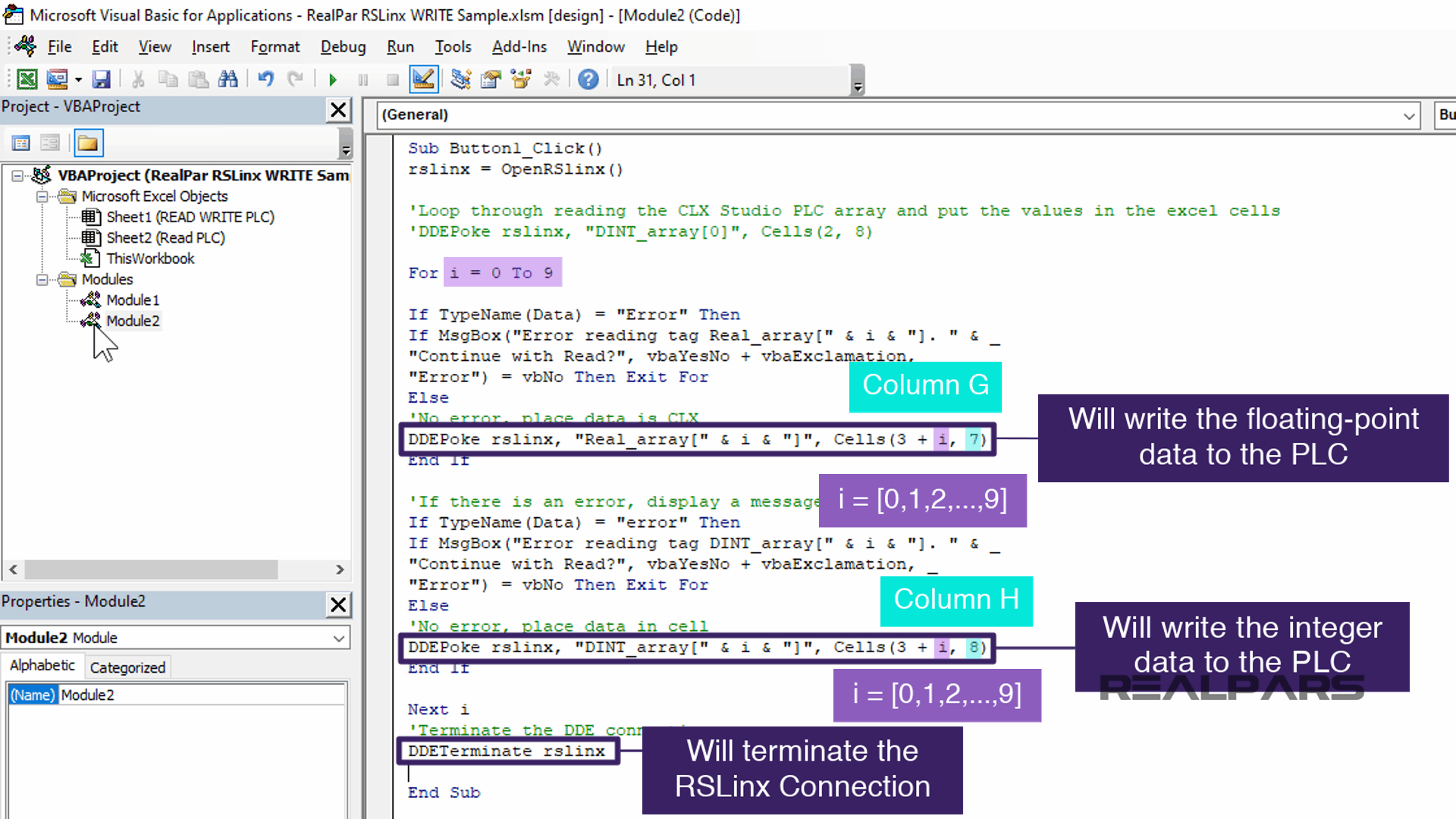Open Find with the binoculars icon
The image size is (1456, 819).
[227, 79]
